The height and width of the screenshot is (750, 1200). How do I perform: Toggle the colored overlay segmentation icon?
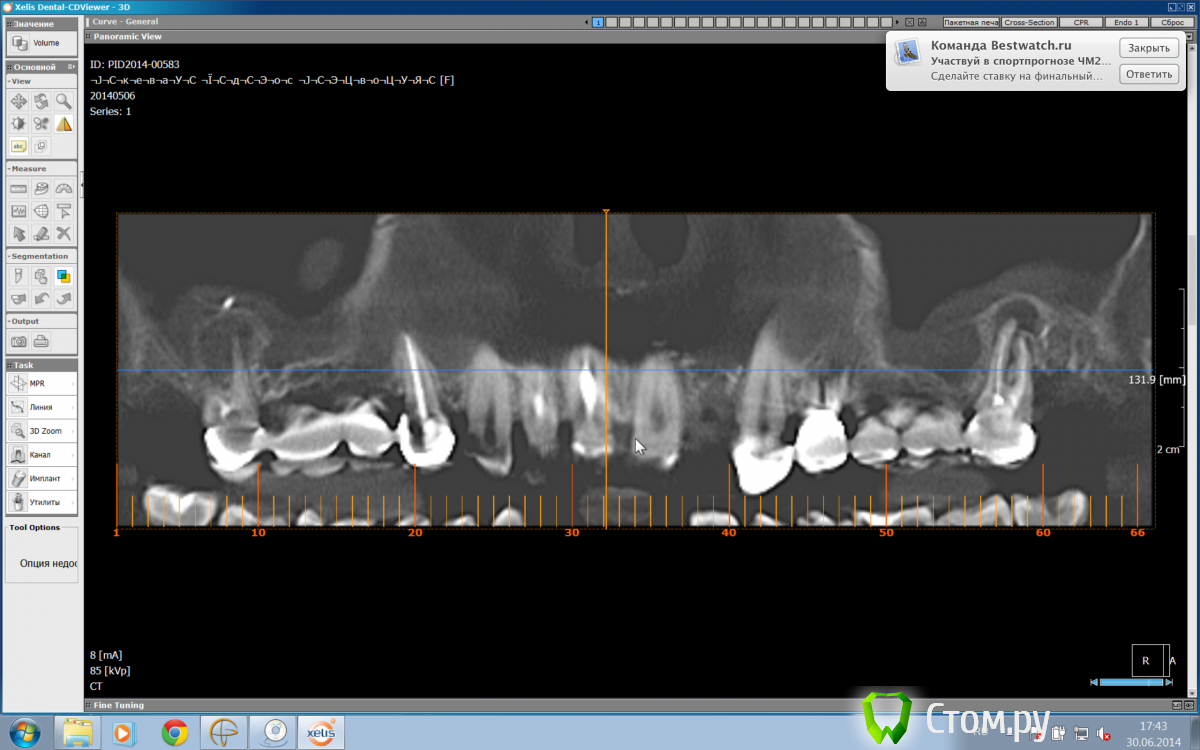[x=63, y=277]
